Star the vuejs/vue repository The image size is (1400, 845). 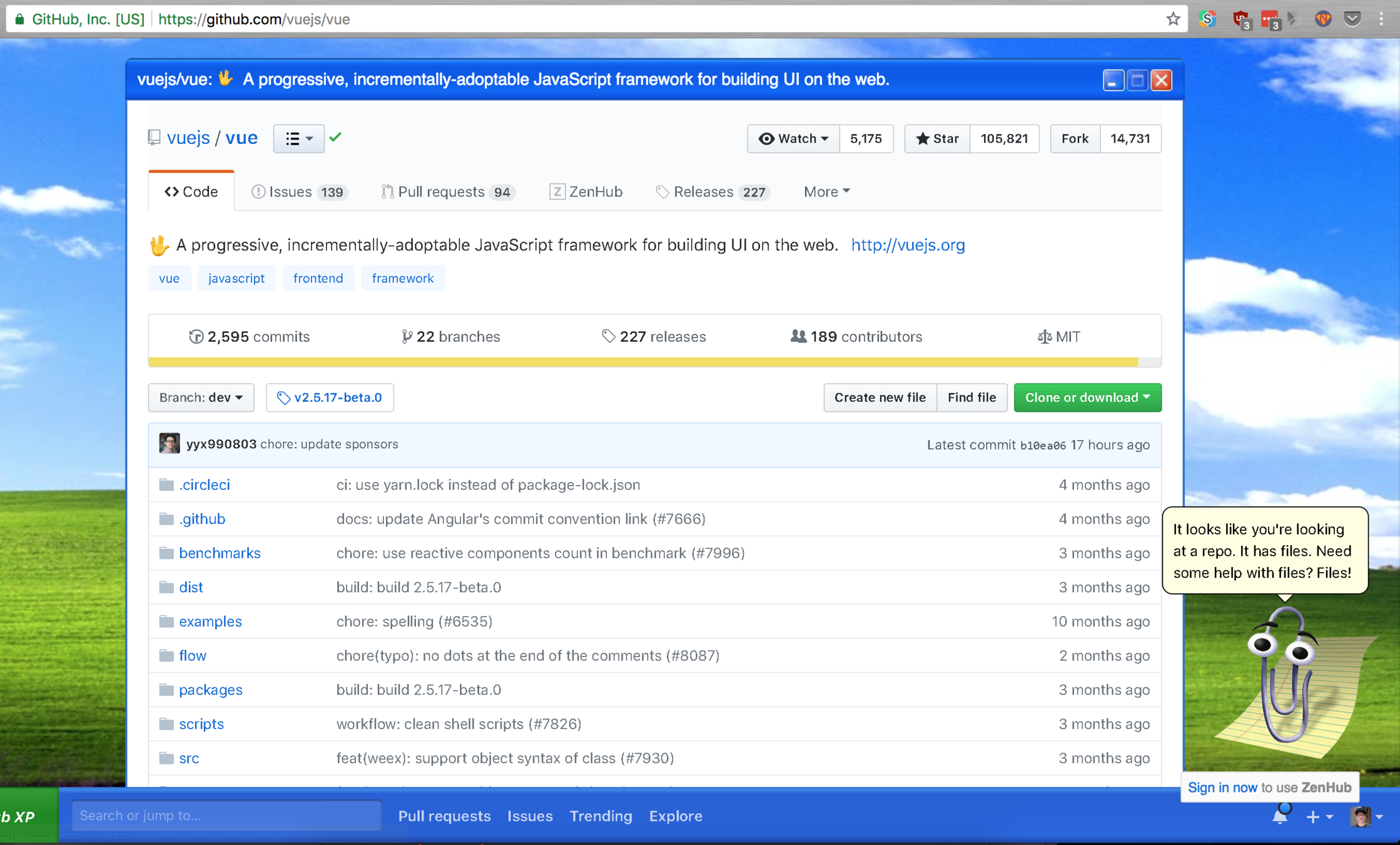(937, 138)
